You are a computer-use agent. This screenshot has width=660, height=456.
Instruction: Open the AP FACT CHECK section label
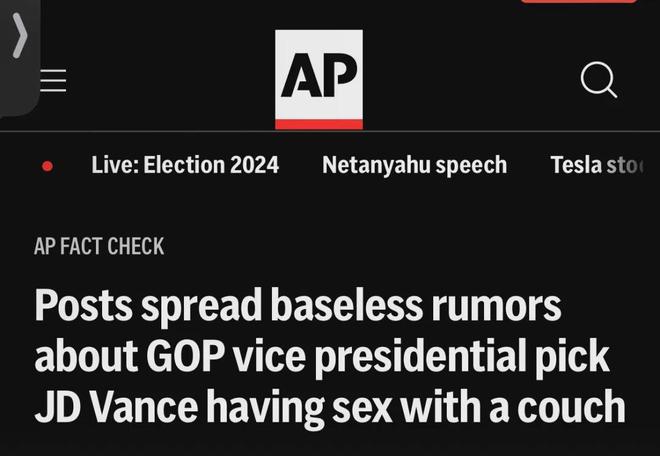pyautogui.click(x=99, y=246)
